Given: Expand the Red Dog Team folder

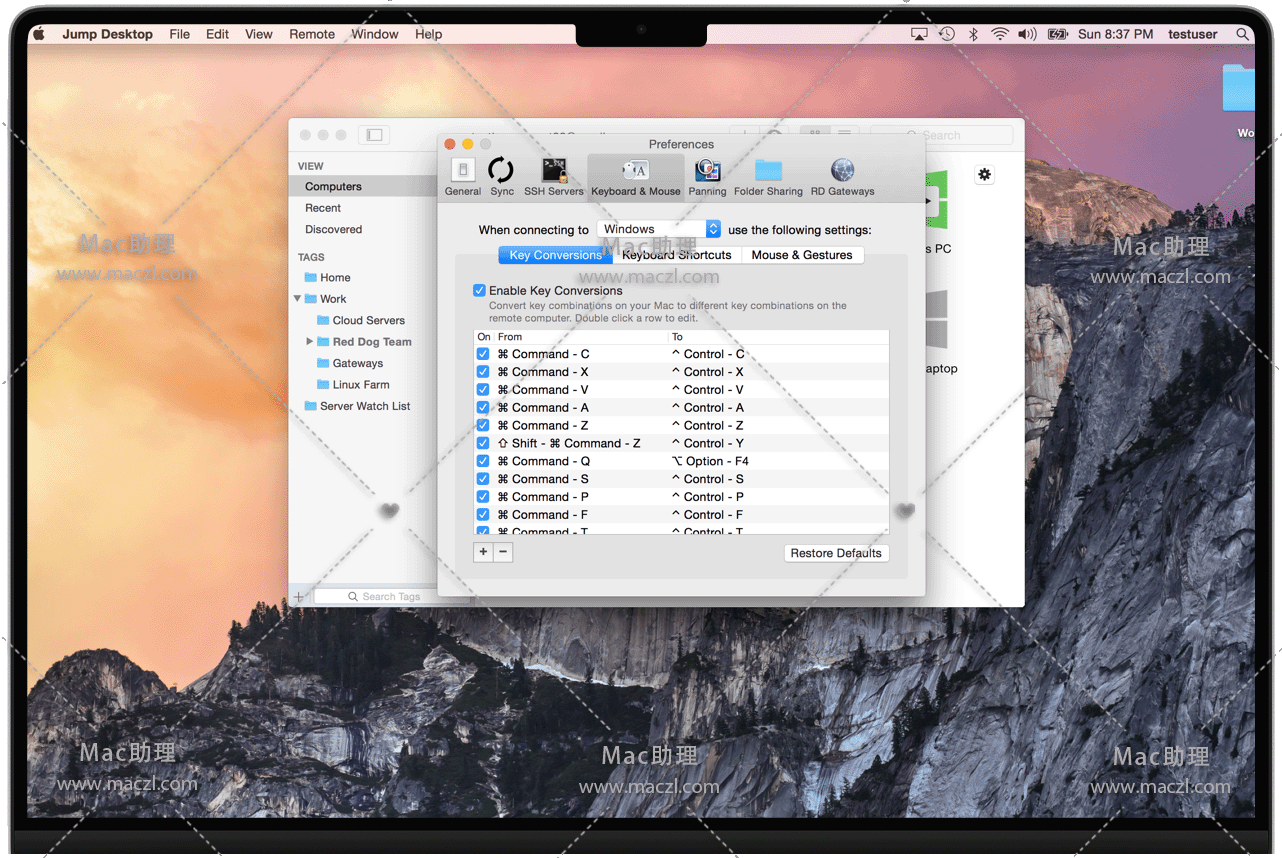Looking at the screenshot, I should coord(310,342).
